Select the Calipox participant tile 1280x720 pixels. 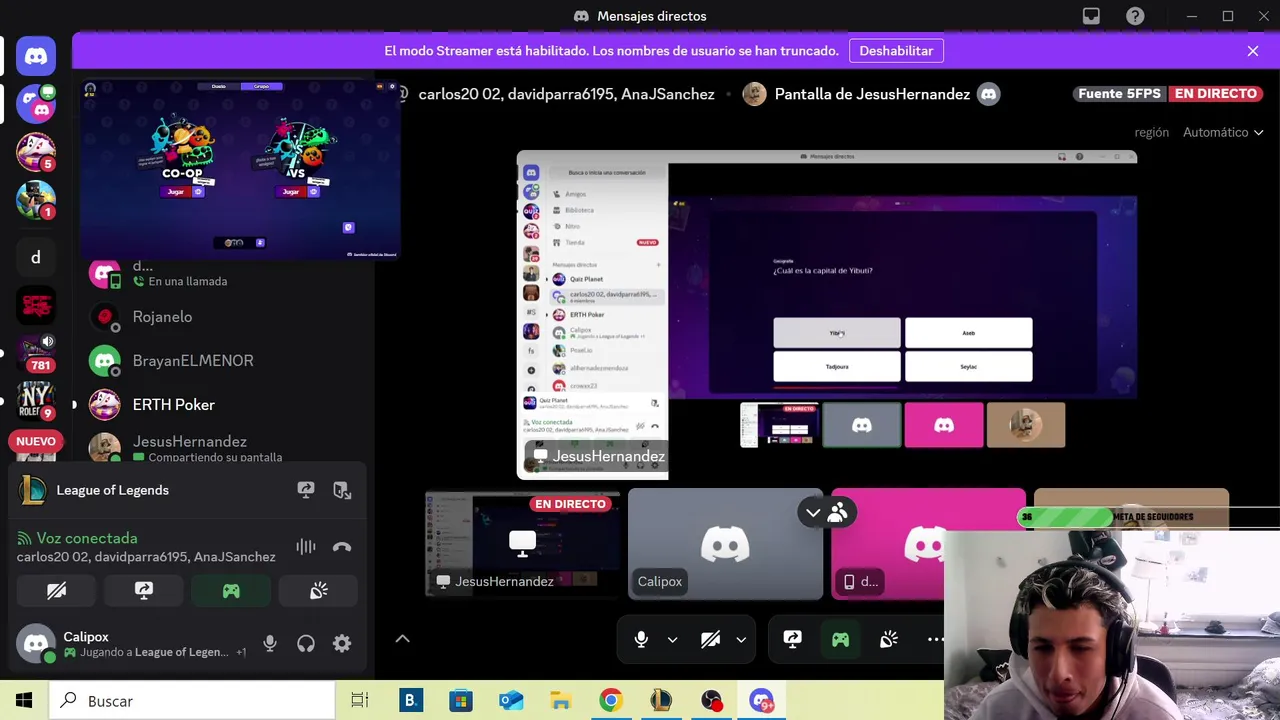(725, 545)
